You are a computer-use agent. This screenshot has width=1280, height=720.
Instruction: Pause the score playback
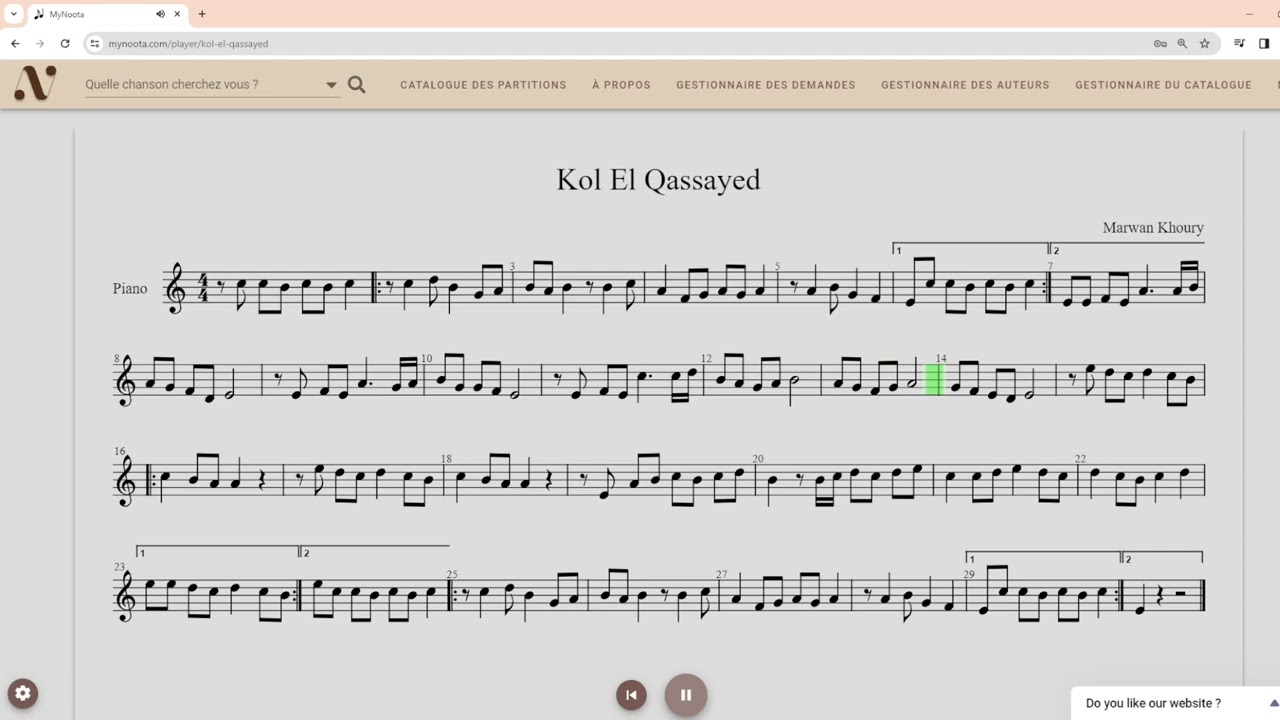click(x=686, y=694)
